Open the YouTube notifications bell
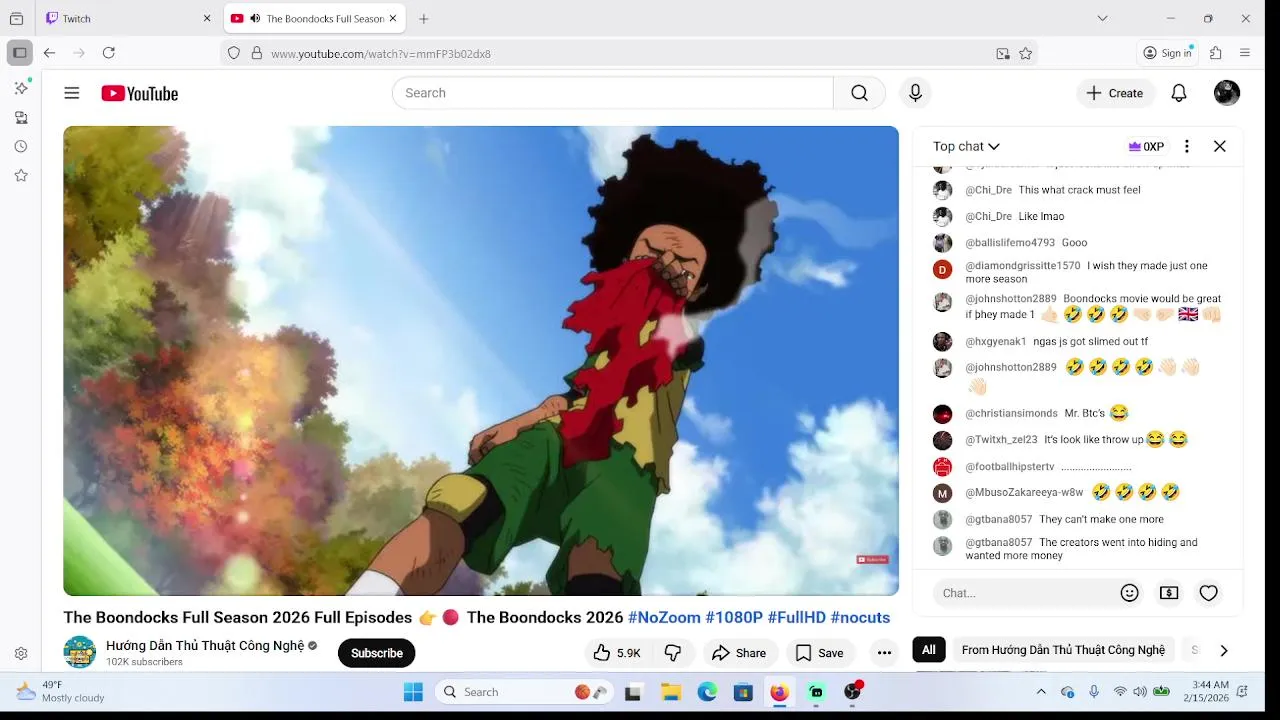The image size is (1280, 720). [x=1179, y=93]
